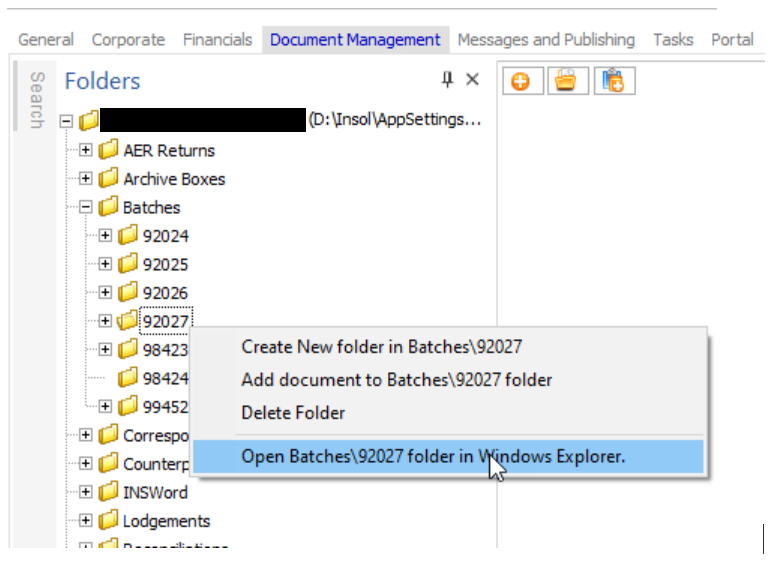Expand the AER Returns folder
The image size is (771, 562).
pyautogui.click(x=86, y=151)
